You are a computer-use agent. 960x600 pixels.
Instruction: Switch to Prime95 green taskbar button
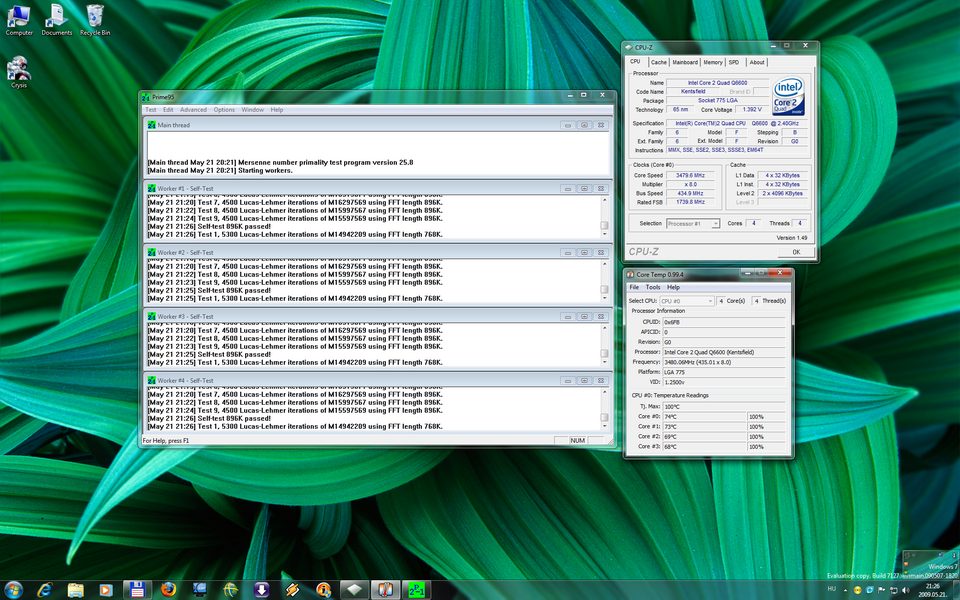point(417,590)
